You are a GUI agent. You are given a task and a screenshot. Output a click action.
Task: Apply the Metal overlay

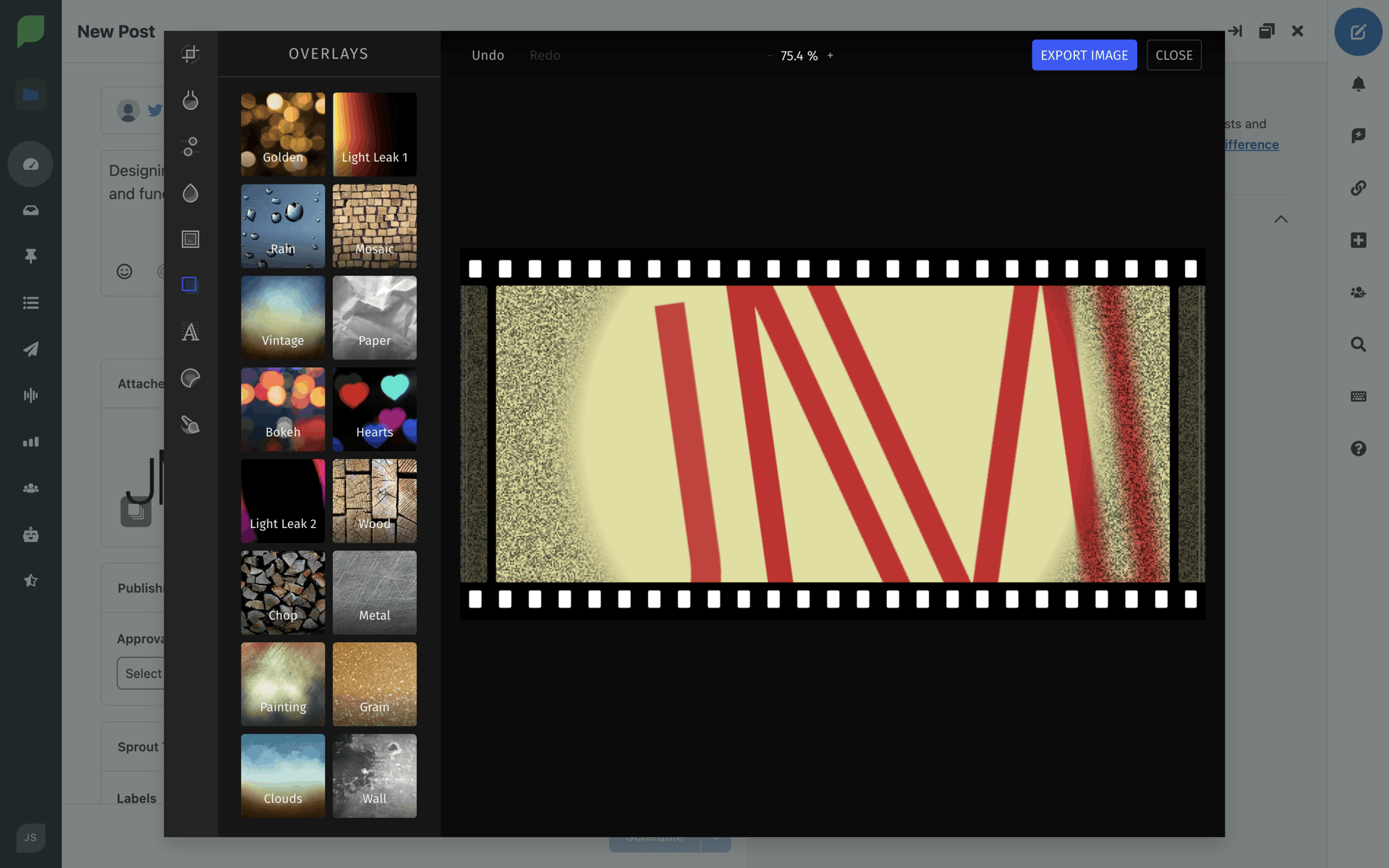375,593
